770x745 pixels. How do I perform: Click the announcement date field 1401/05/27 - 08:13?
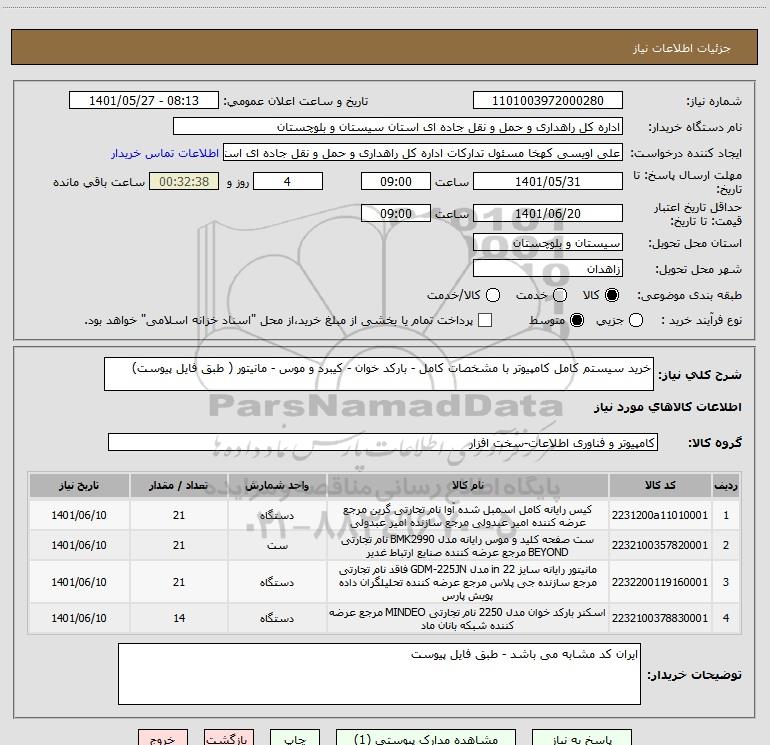coord(144,101)
